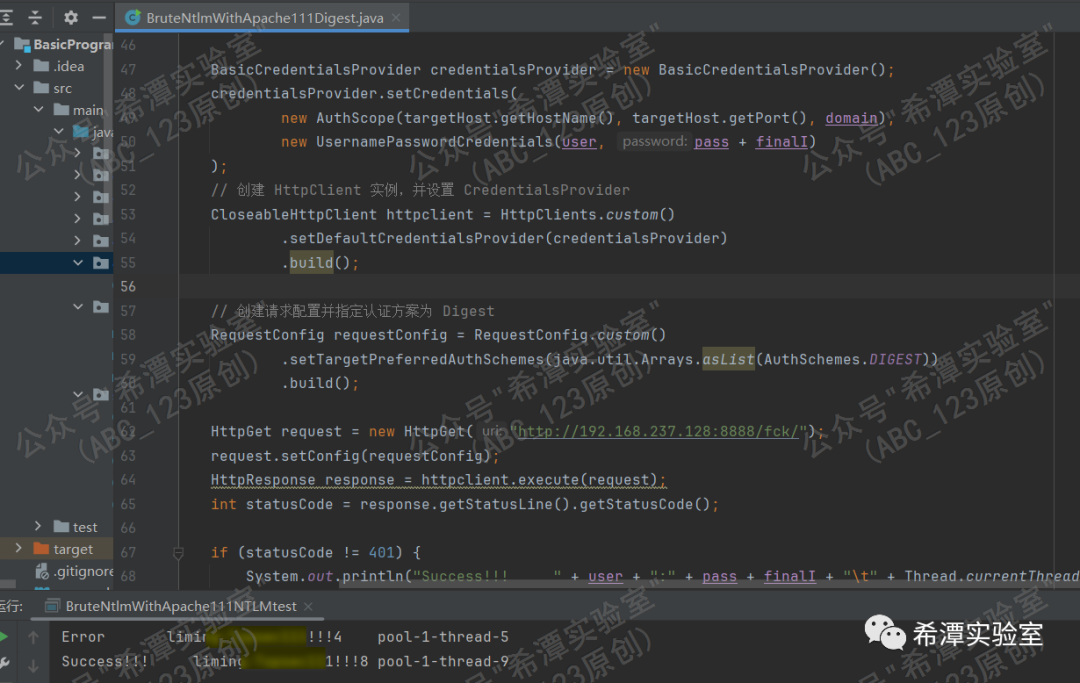1080x683 pixels.
Task: Click AuthSchemes.DIGEST constant
Action: (842, 359)
